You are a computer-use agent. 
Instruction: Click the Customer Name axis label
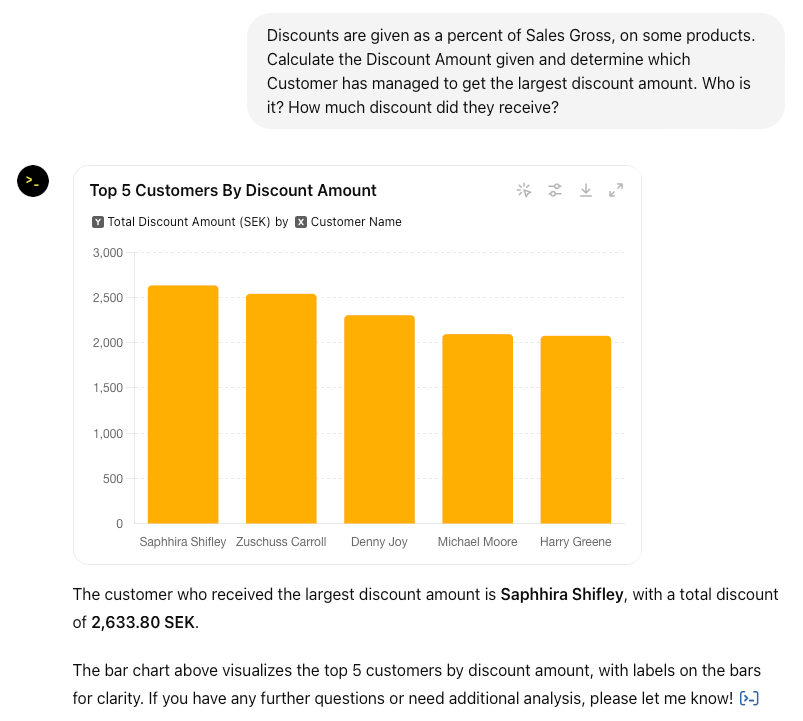(x=356, y=222)
